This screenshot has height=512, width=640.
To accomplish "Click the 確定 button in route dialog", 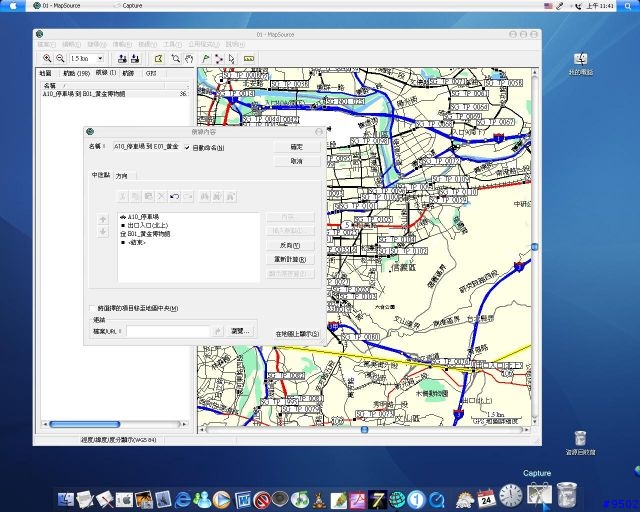I will 297,147.
